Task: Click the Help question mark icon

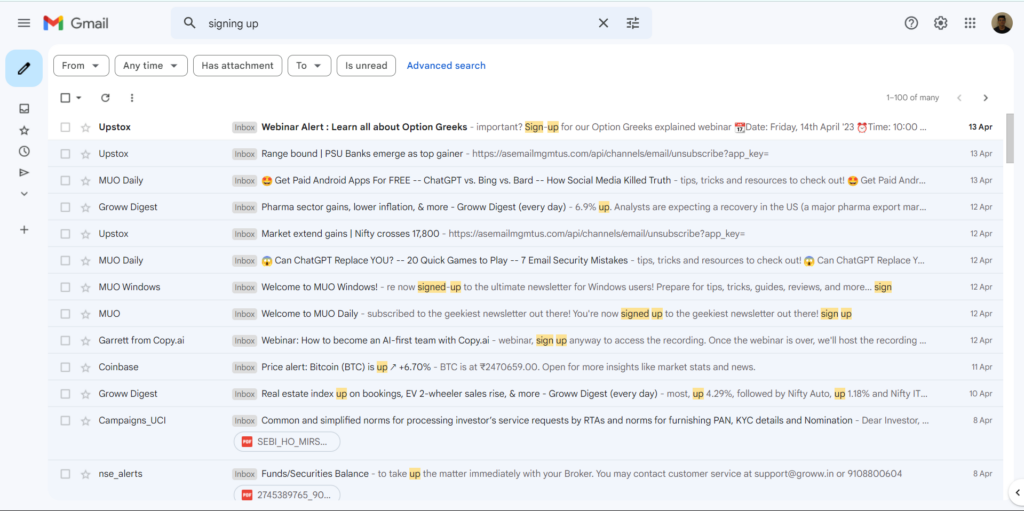Action: coord(911,23)
